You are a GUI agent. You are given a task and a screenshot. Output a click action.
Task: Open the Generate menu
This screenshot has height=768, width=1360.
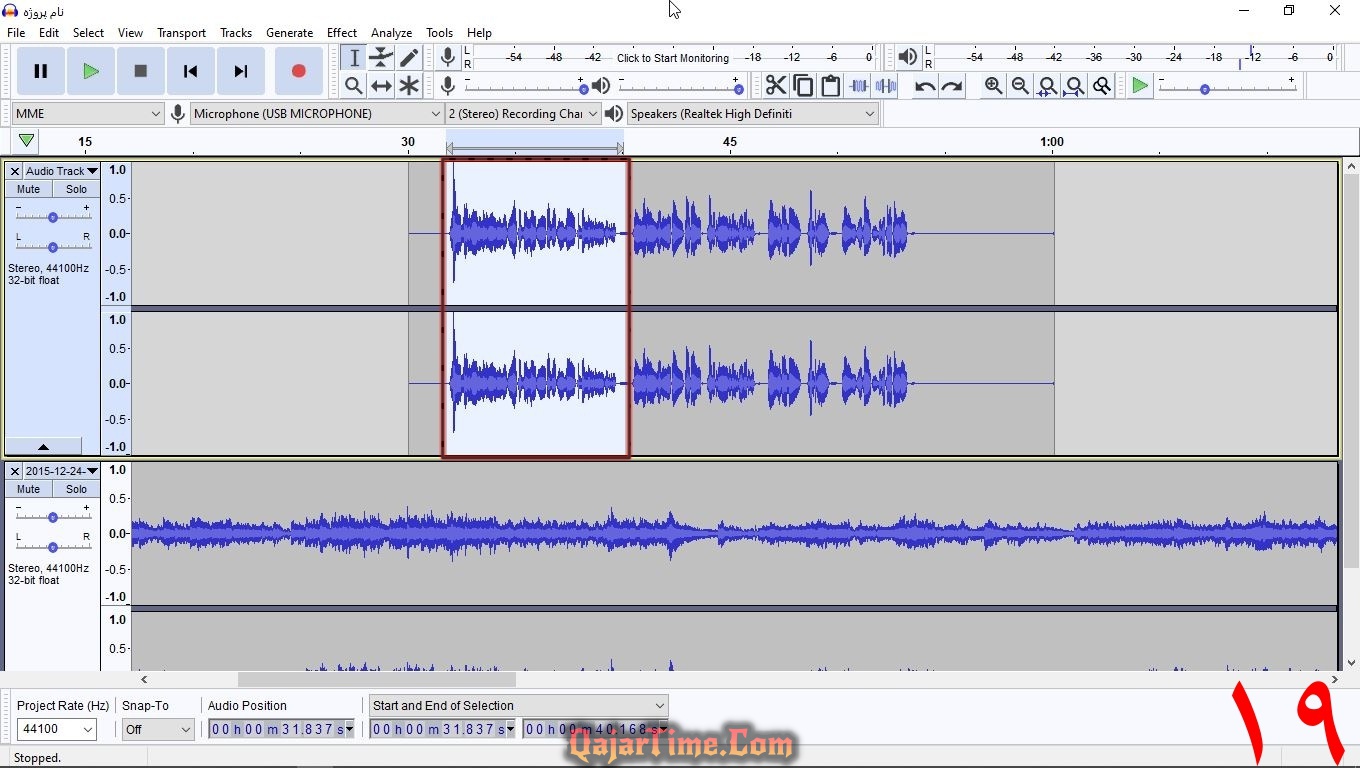pyautogui.click(x=289, y=33)
